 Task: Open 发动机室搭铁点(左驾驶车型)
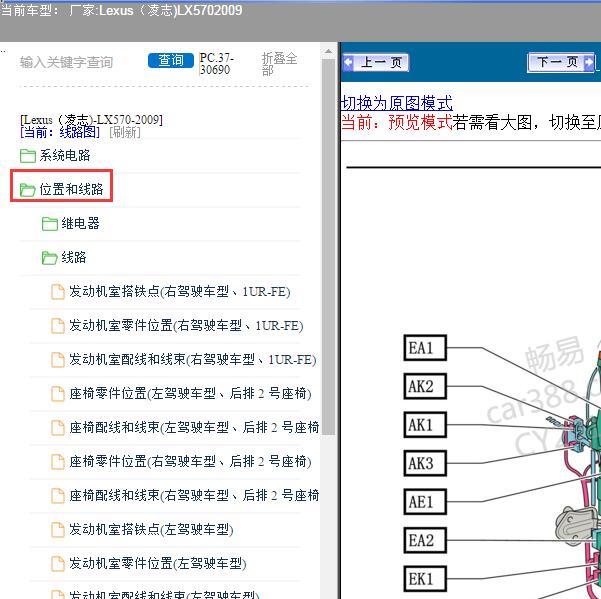151,529
